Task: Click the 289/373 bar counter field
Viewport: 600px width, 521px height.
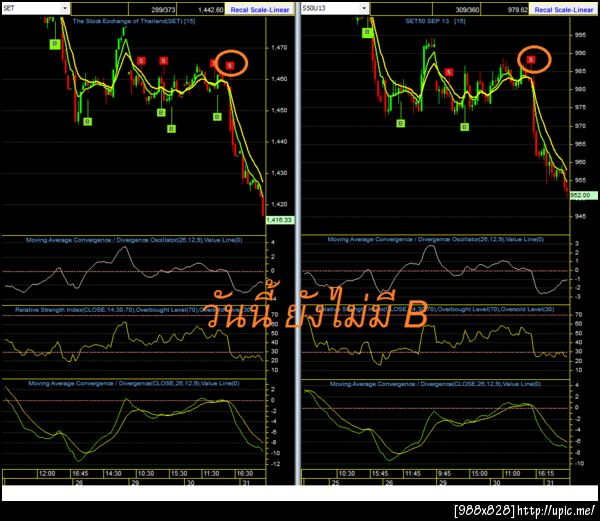Action: point(153,10)
